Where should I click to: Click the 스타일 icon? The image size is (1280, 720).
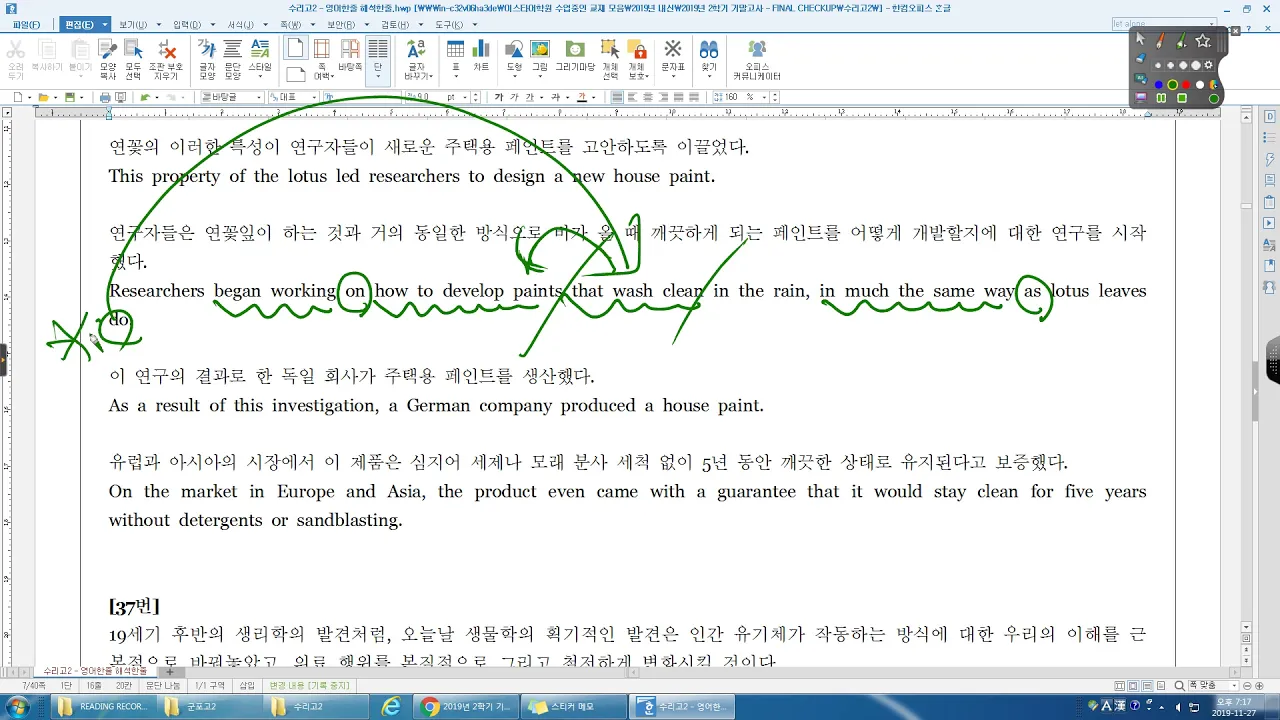point(260,59)
